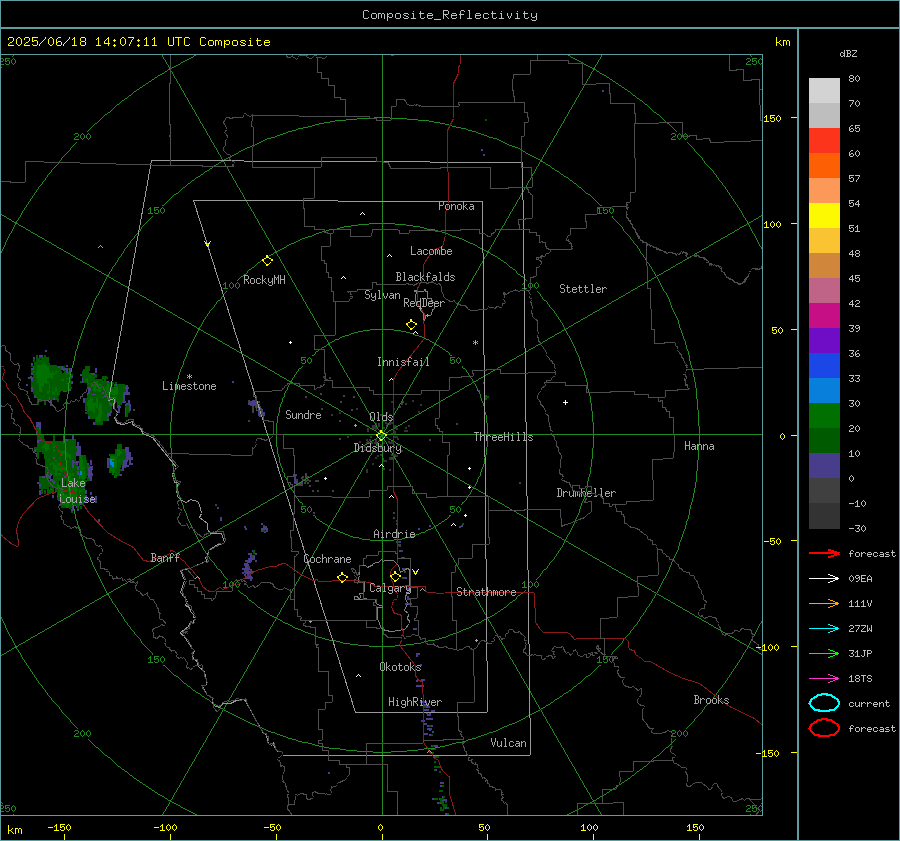The height and width of the screenshot is (841, 900).
Task: Click the Stettler city label
Action: 583,289
